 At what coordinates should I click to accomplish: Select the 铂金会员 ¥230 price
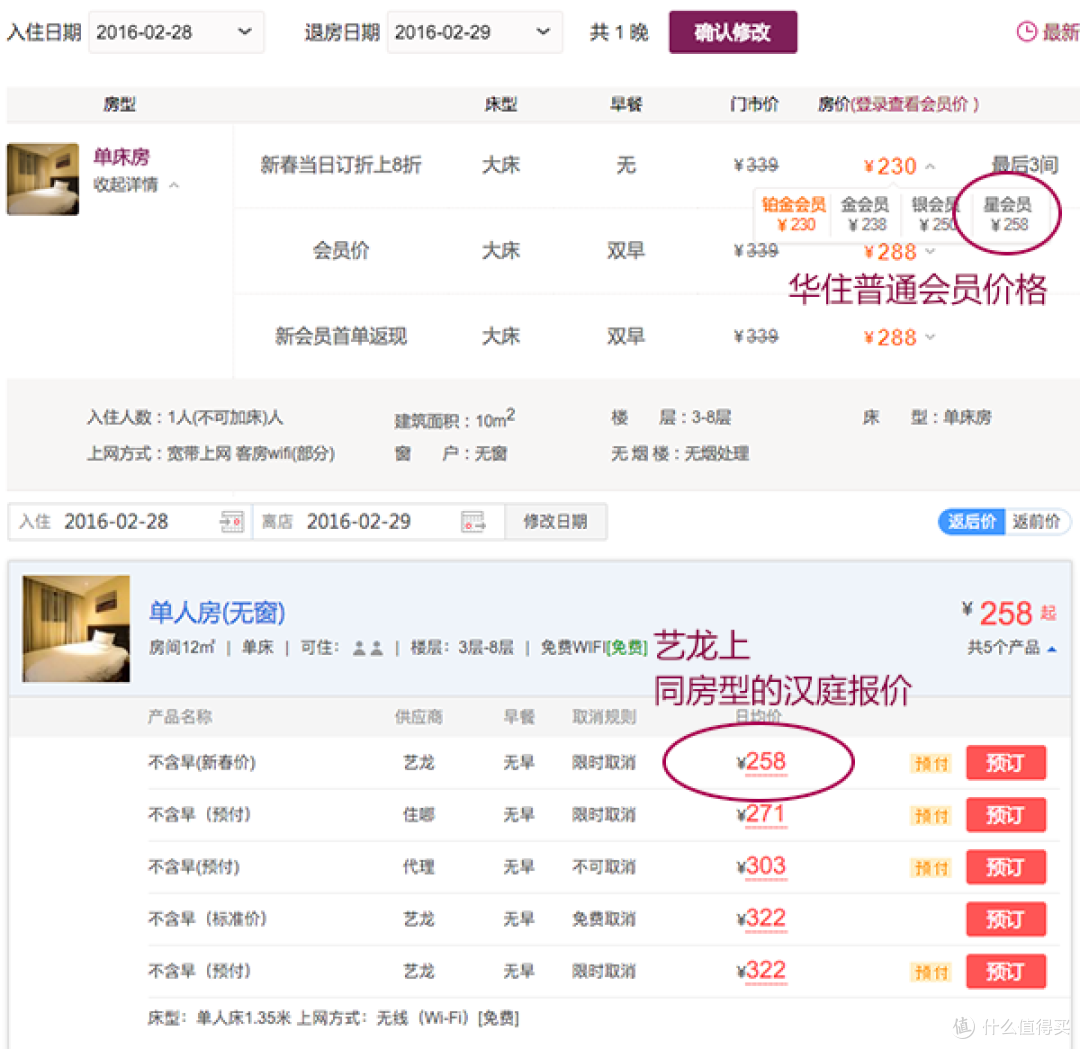(794, 214)
